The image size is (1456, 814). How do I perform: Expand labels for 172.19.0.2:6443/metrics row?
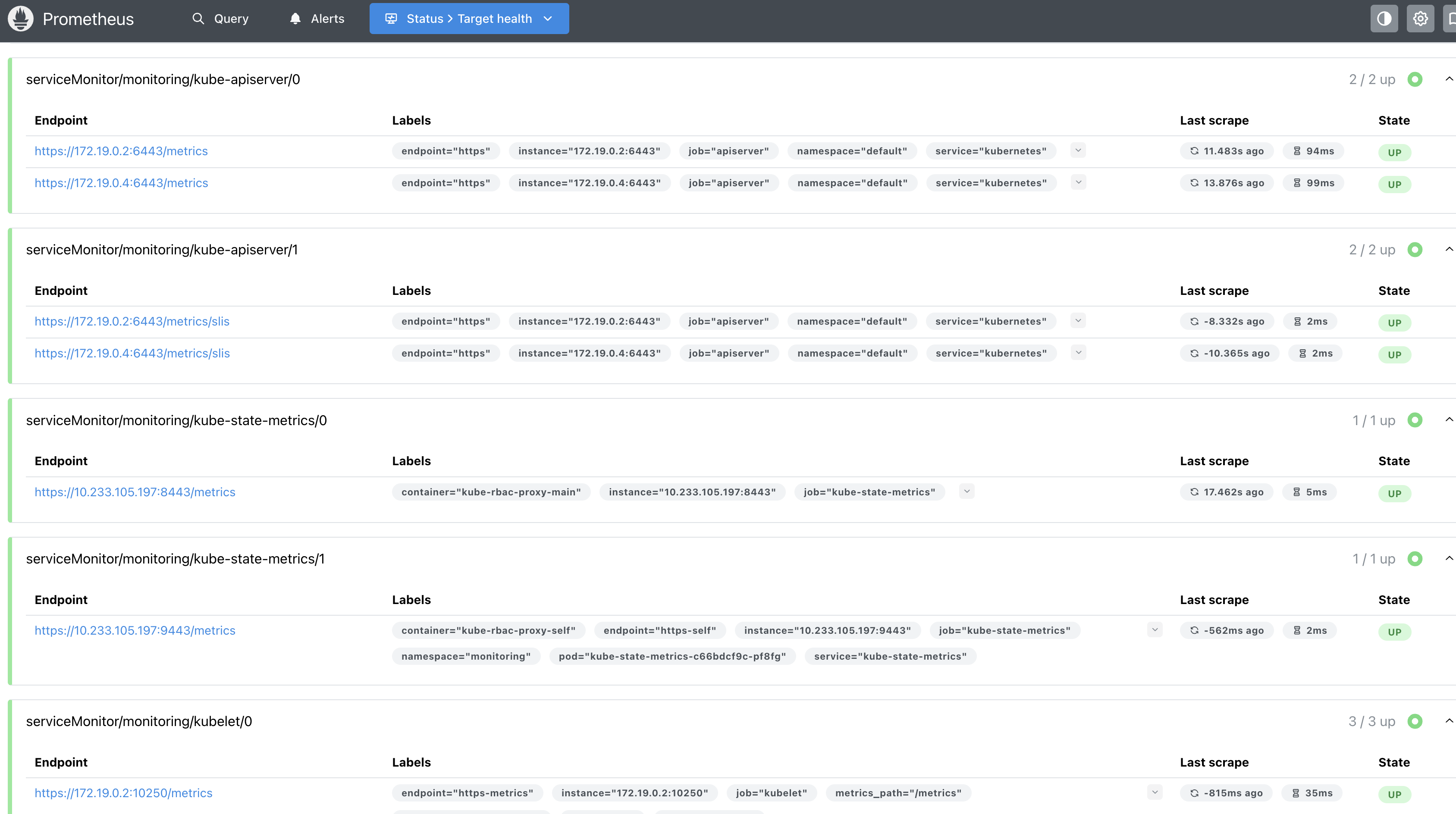1078,150
